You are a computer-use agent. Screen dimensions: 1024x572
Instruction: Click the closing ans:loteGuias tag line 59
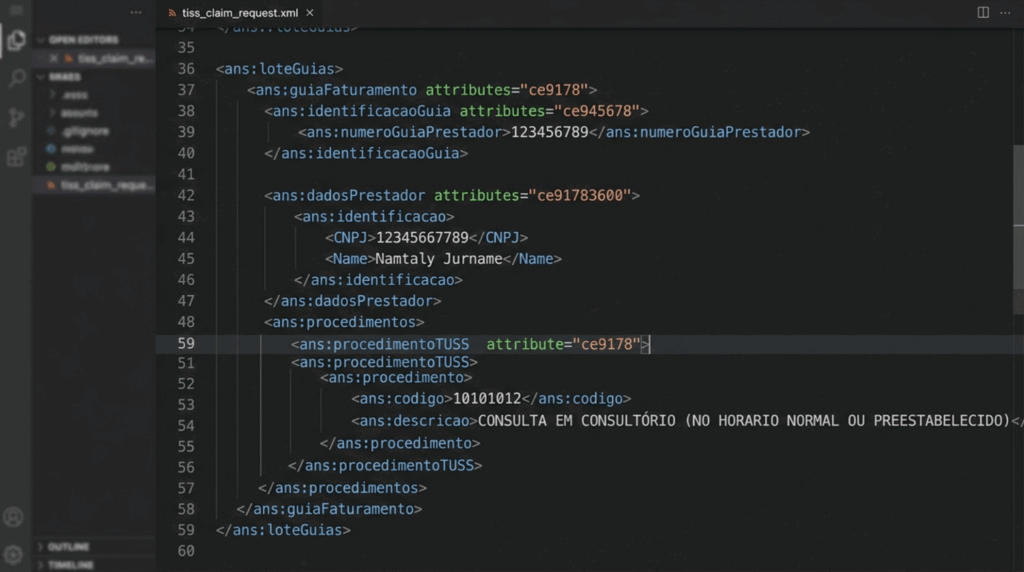(283, 530)
